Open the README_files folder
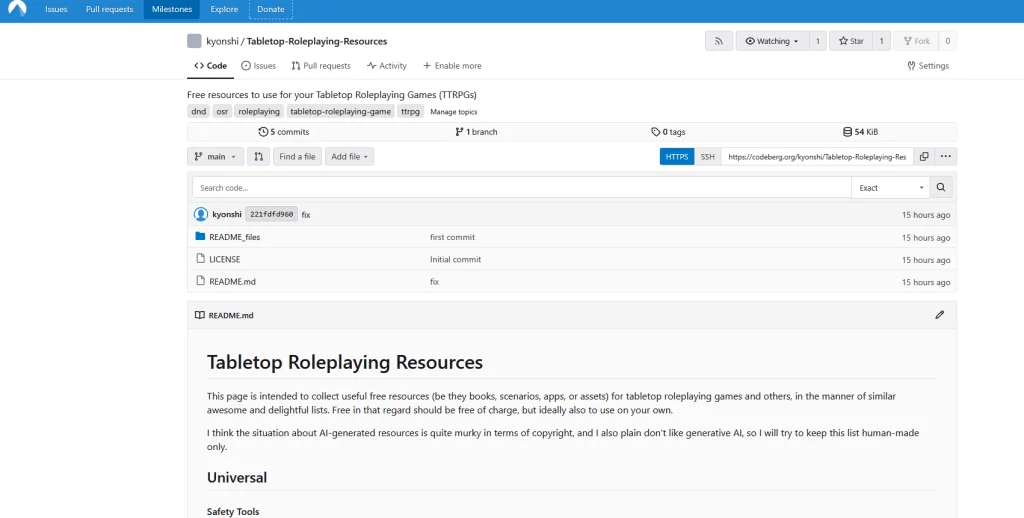Screen dimensions: 1024x518 tap(234, 237)
